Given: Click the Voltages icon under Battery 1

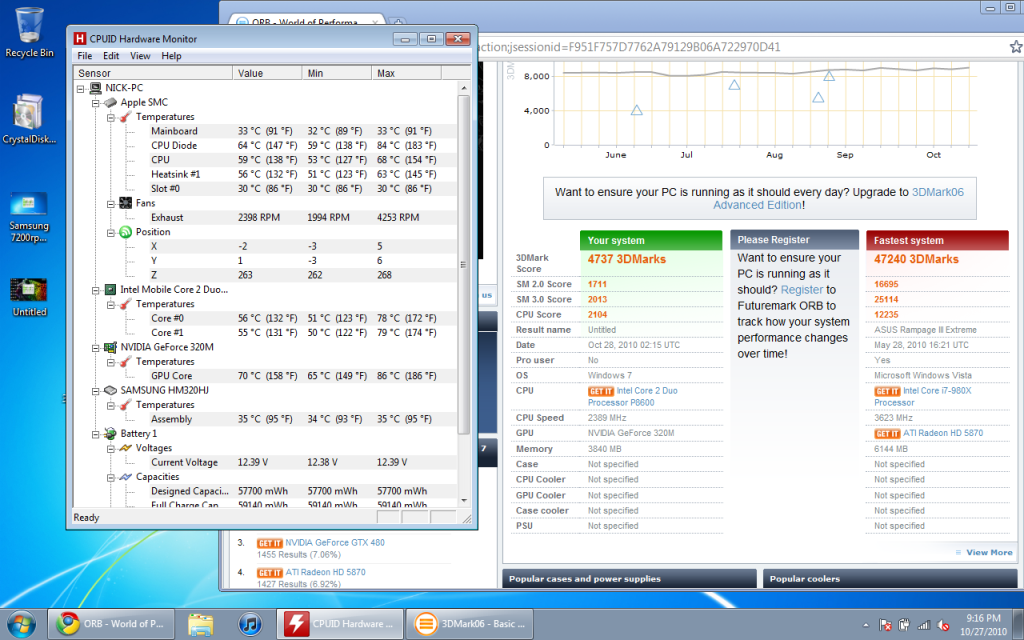Looking at the screenshot, I should 125,448.
